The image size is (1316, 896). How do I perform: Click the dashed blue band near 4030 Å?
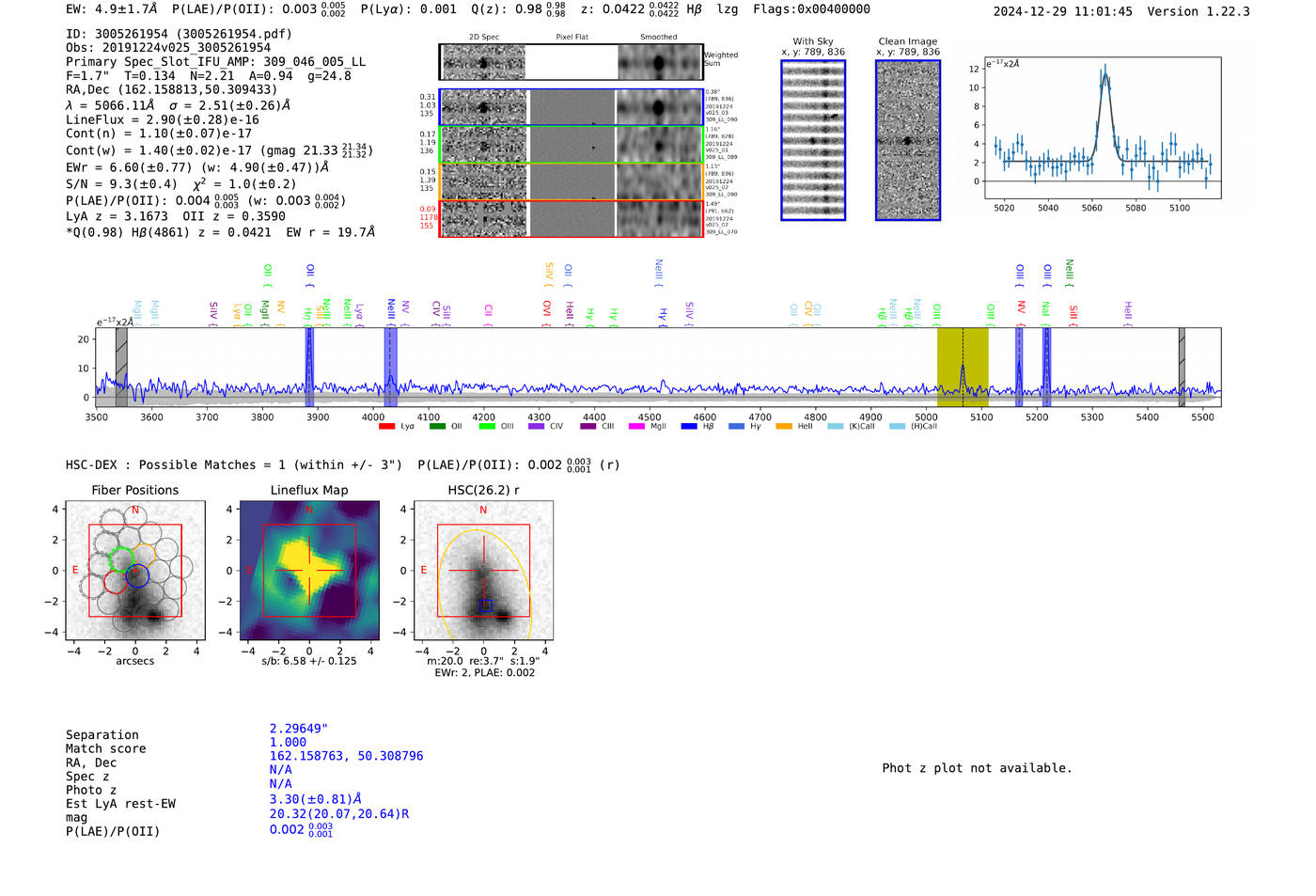390,367
